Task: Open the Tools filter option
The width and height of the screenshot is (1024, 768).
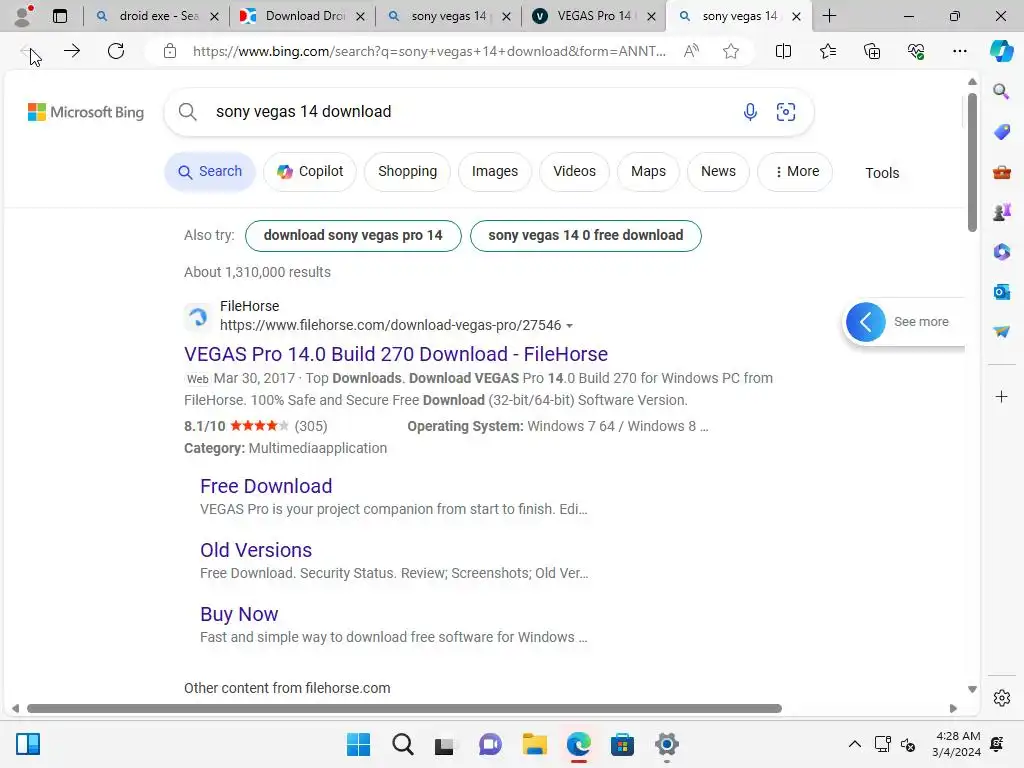Action: [882, 173]
